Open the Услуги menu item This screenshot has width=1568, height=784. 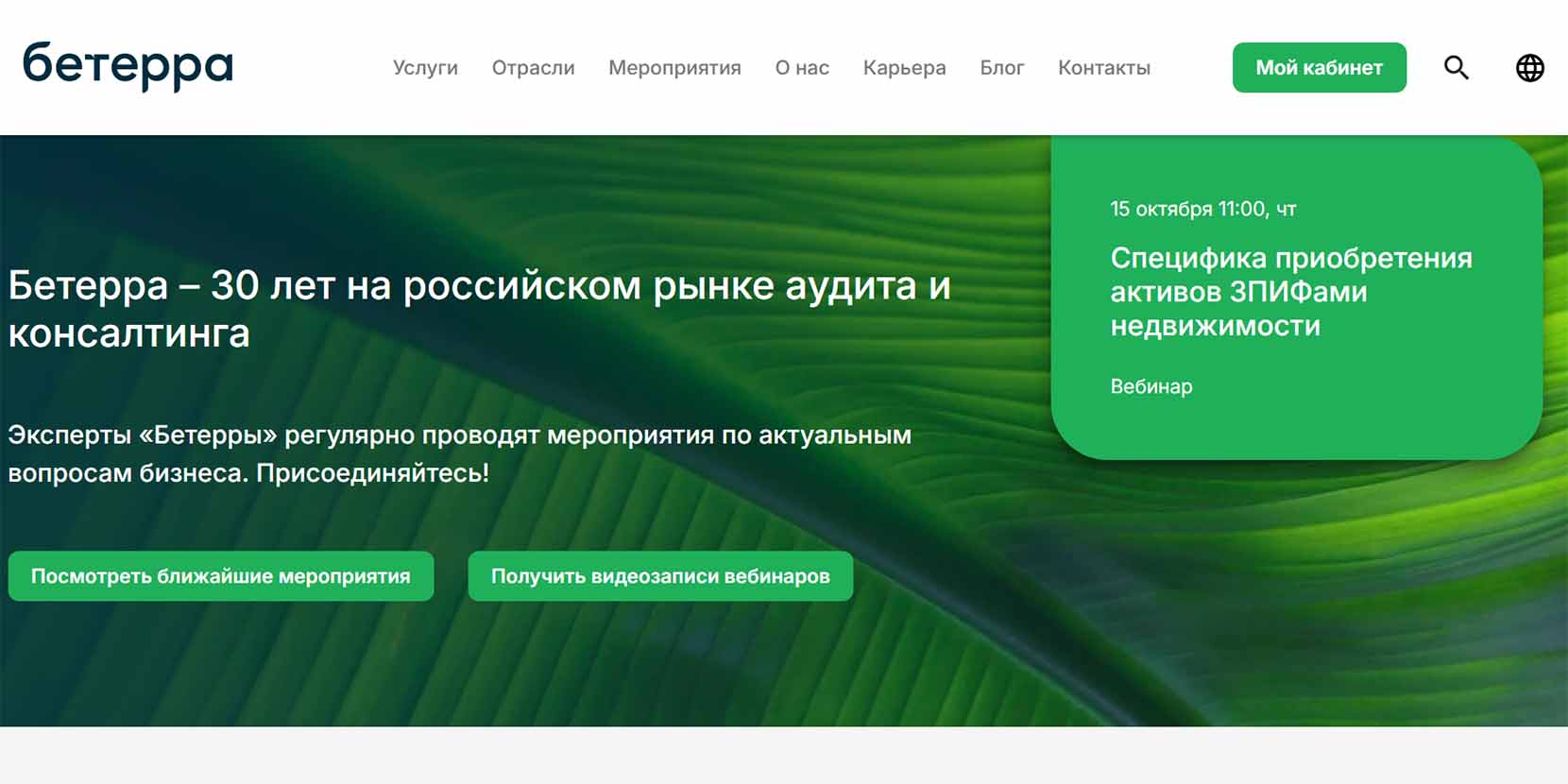coord(425,68)
